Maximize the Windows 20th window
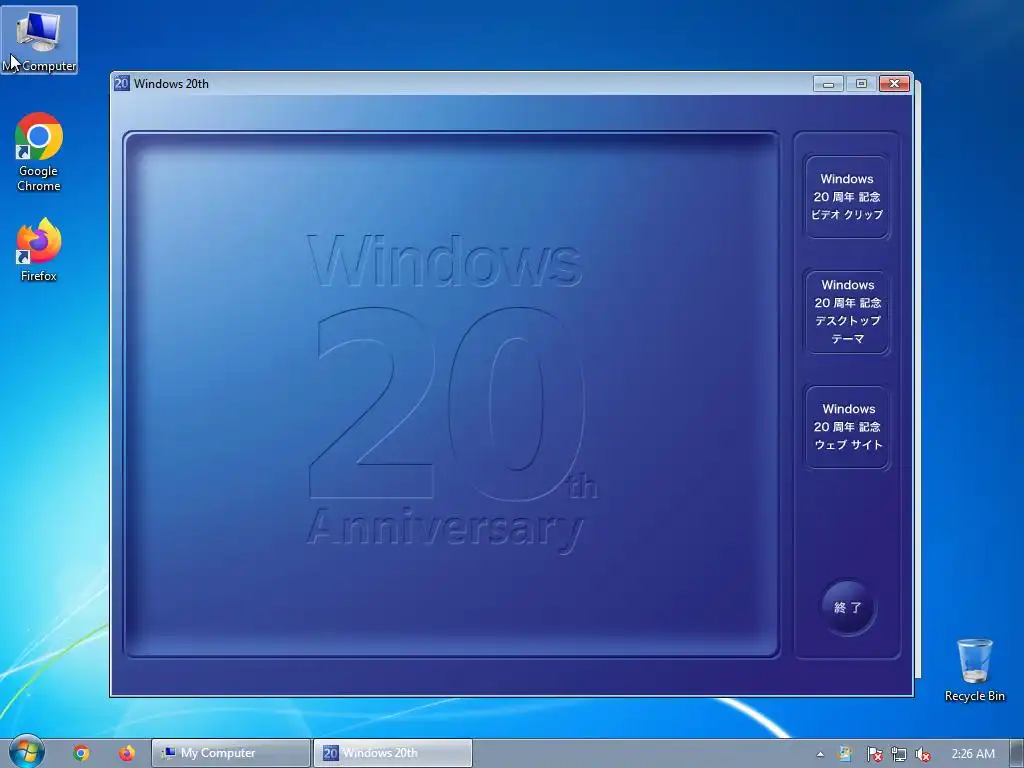The width and height of the screenshot is (1024, 768). [861, 84]
